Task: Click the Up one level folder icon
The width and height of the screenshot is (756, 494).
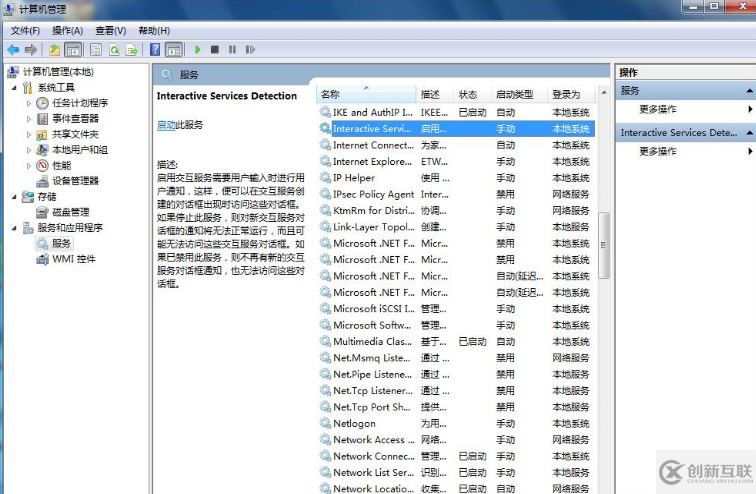Action: (54, 50)
